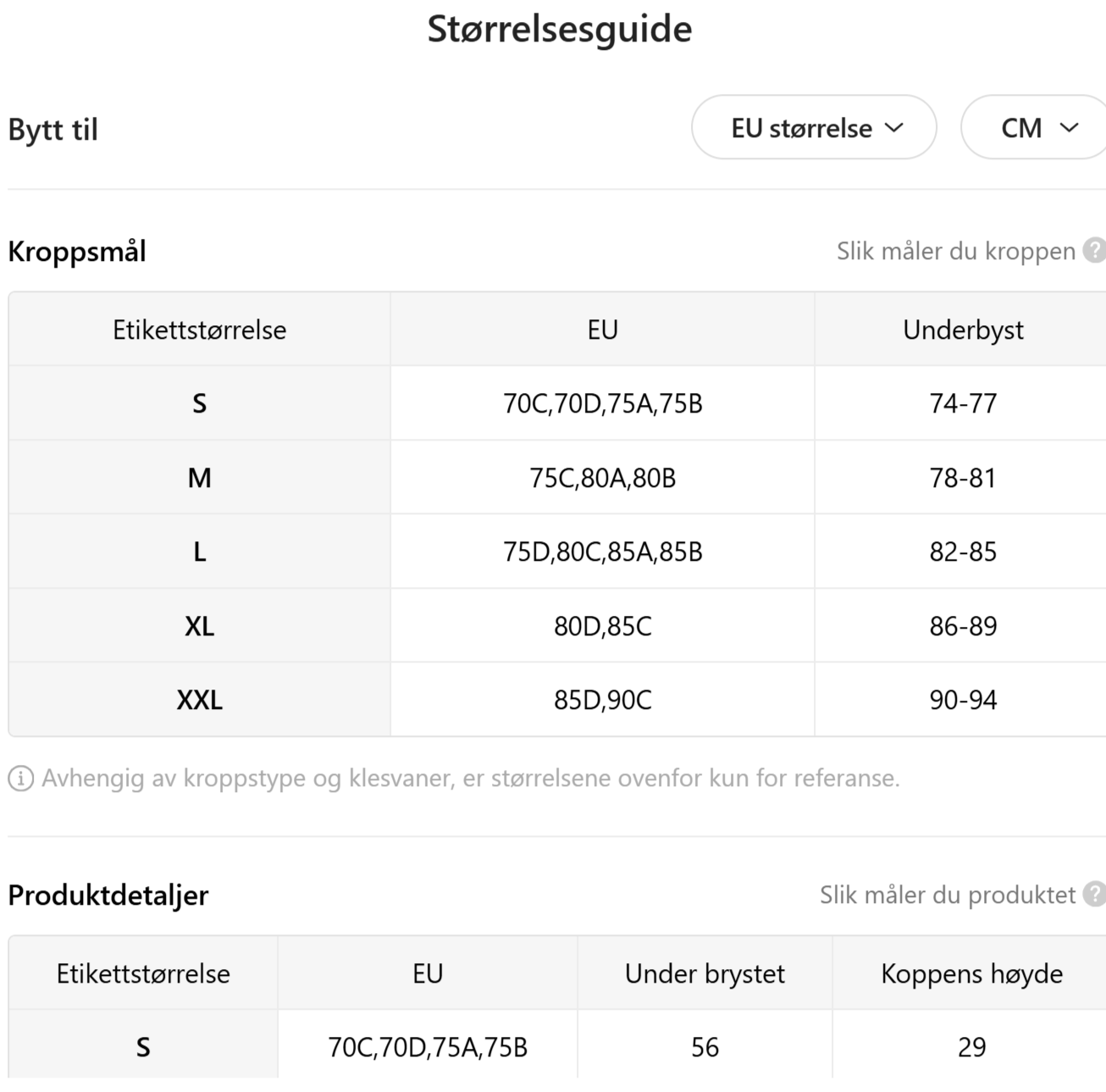
Task: Select the 'XL' size row
Action: [x=199, y=625]
